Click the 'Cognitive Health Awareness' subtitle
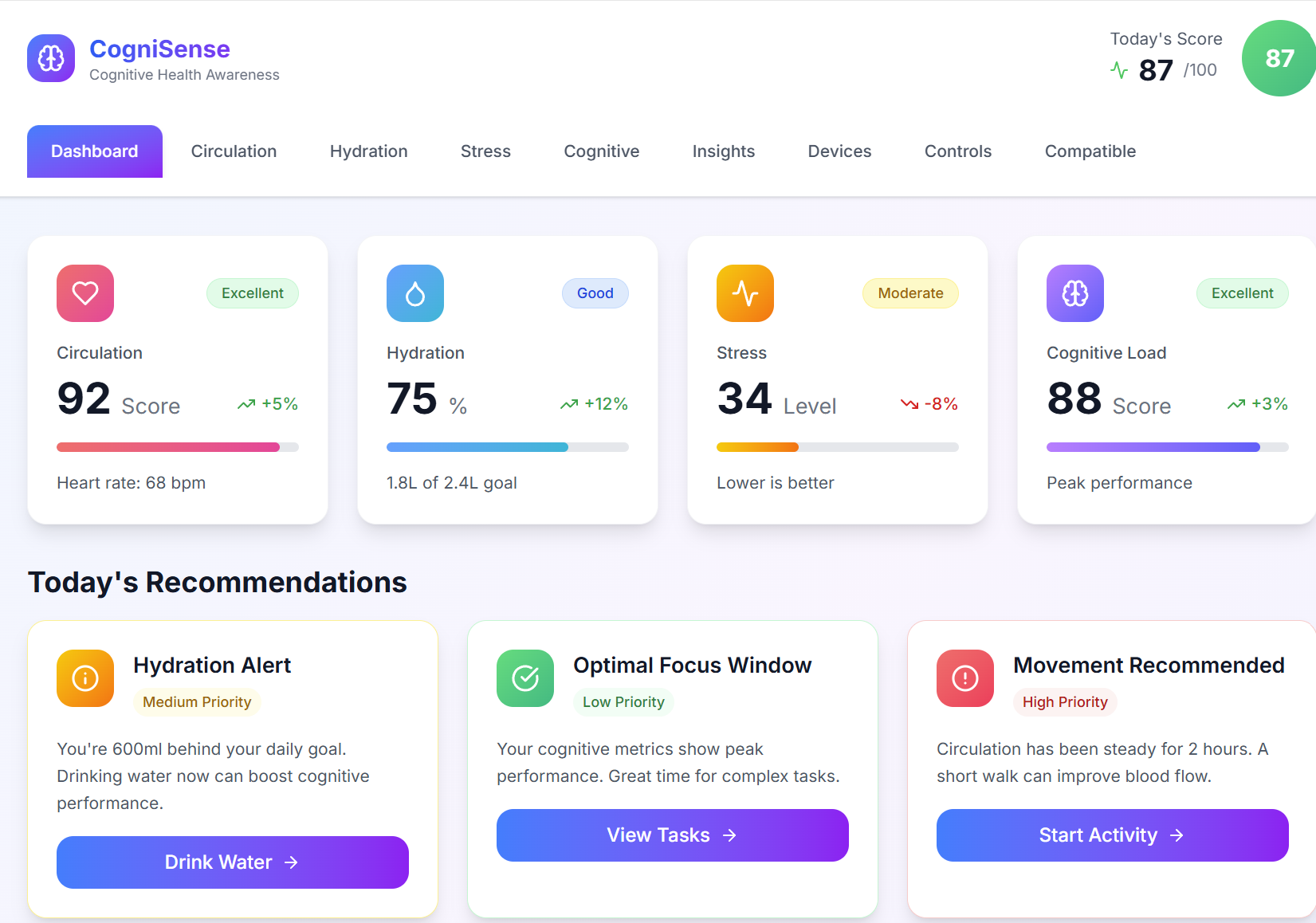Viewport: 1316px width, 923px height. point(184,75)
